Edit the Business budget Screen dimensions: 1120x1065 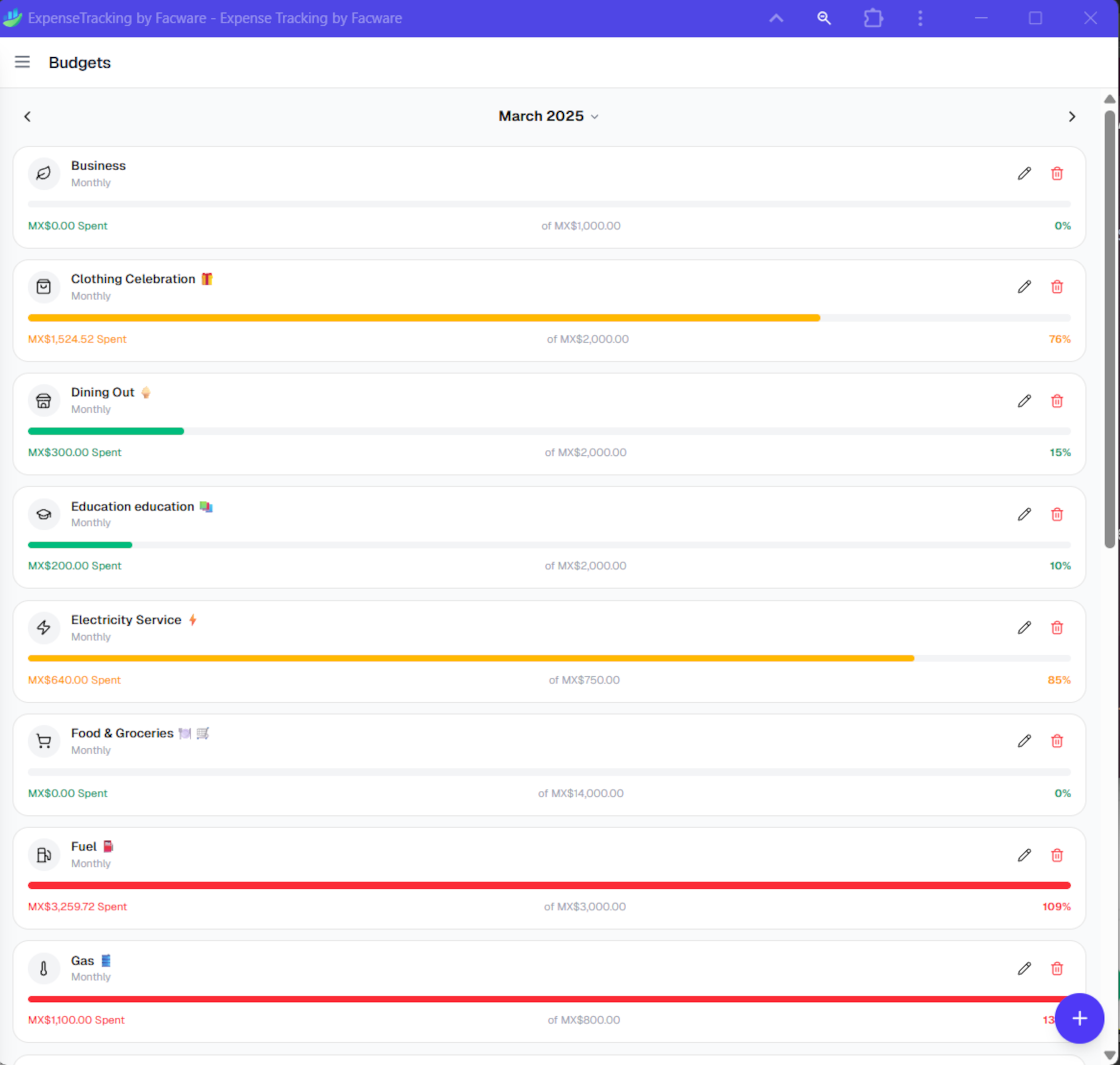point(1024,173)
